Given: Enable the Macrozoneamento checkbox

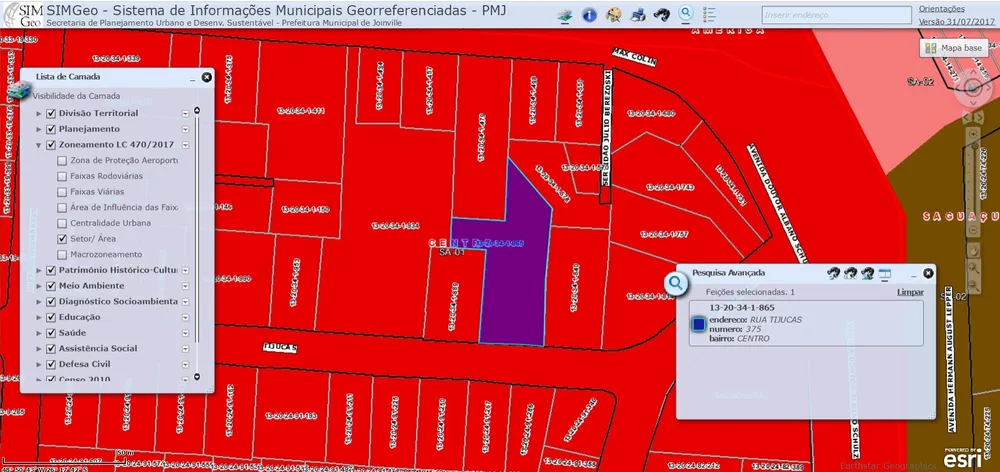Looking at the screenshot, I should (62, 254).
